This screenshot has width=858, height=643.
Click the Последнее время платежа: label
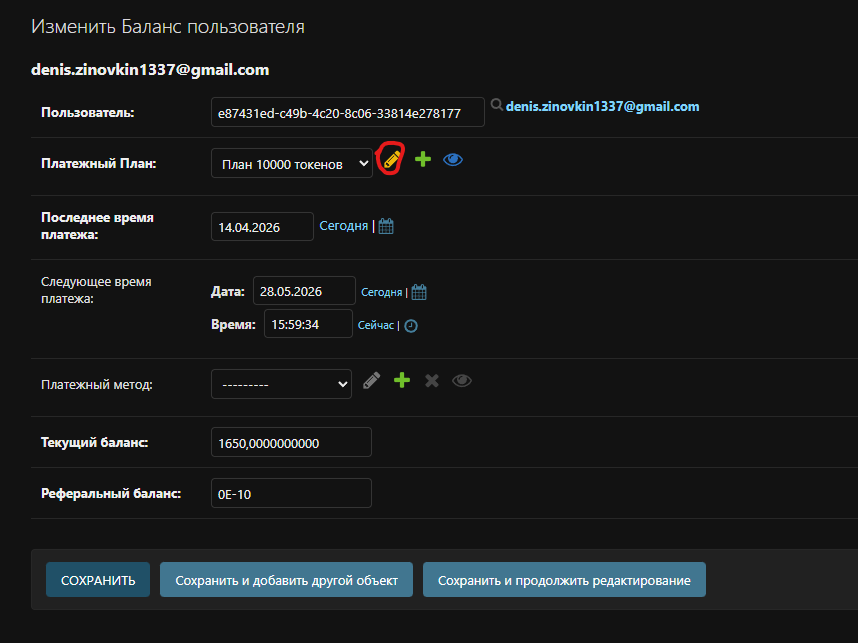pyautogui.click(x=97, y=226)
